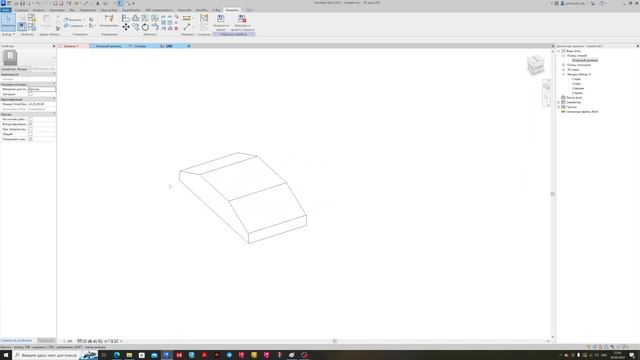
Task: Save file from quick access toolbar
Action: pos(22,3)
